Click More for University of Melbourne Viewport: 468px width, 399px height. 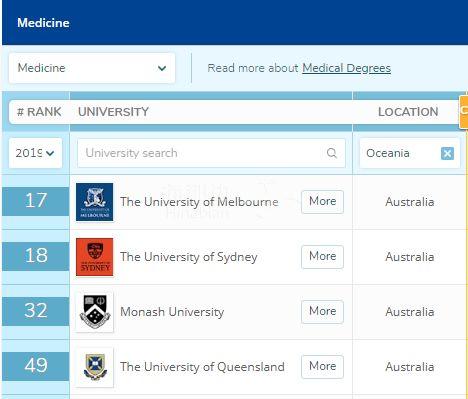point(322,201)
